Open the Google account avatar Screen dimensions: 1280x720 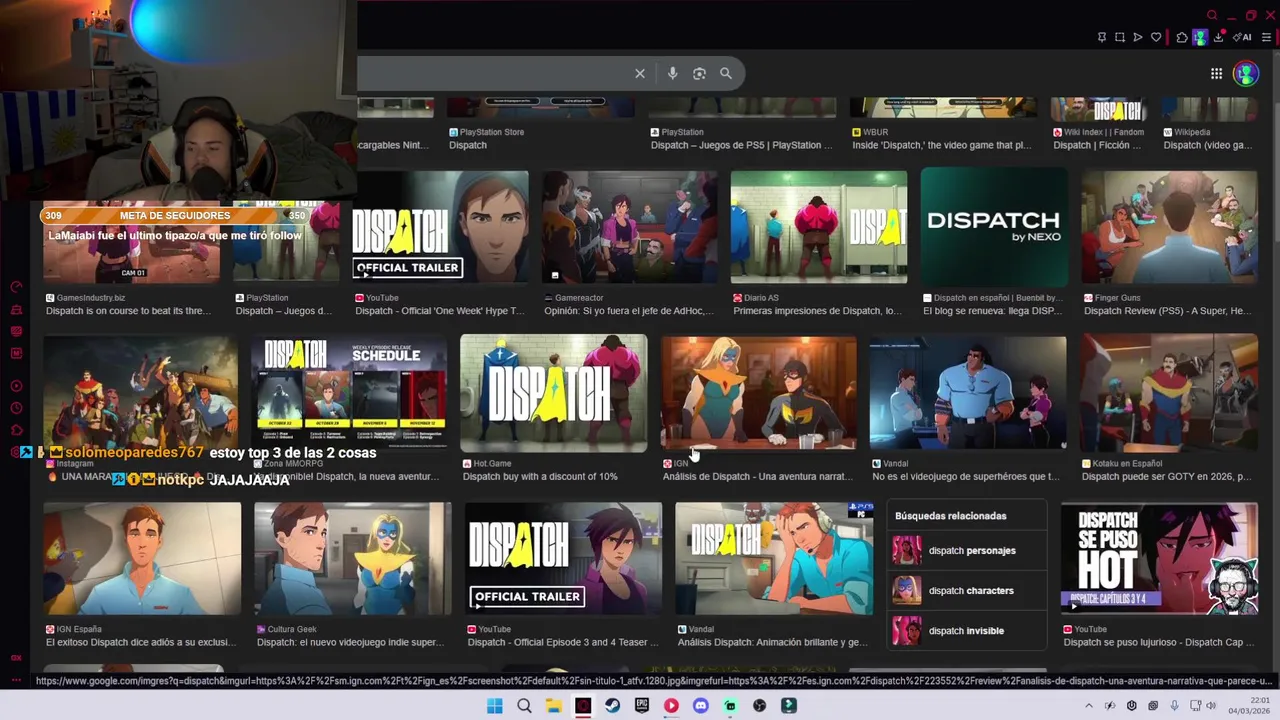1245,73
